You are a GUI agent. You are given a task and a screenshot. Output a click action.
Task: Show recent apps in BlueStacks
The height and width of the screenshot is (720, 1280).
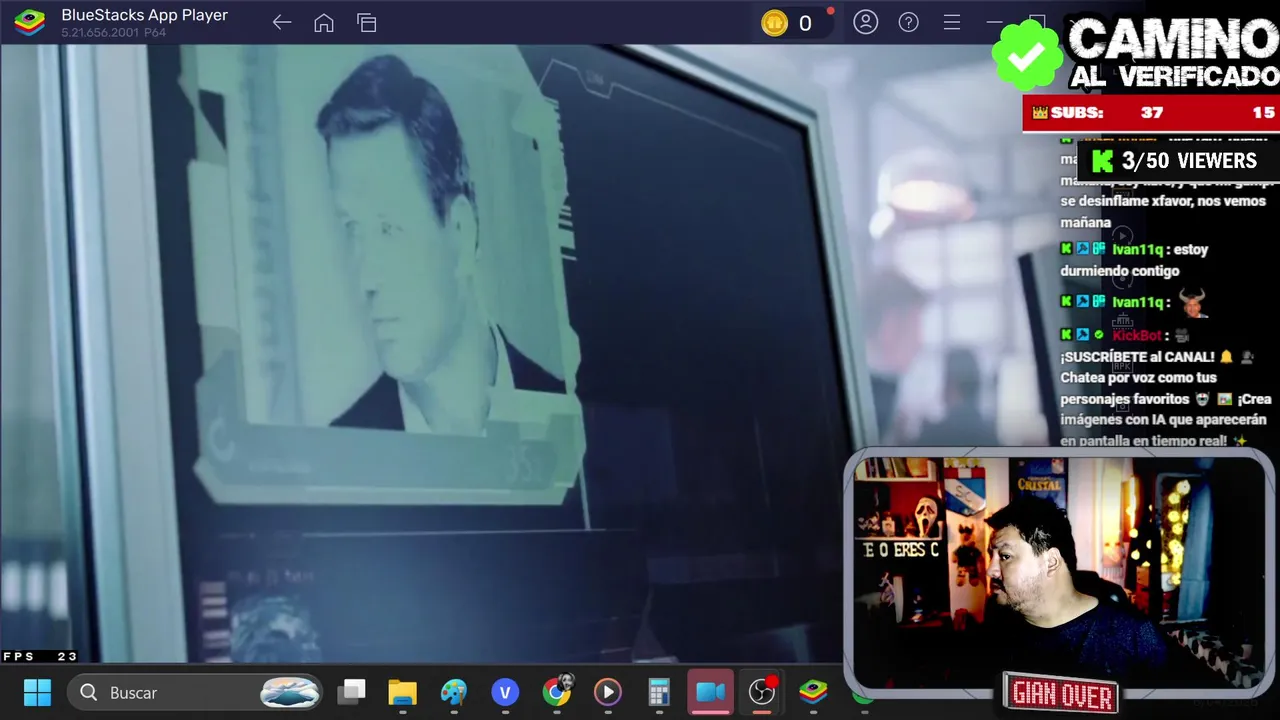[x=367, y=22]
